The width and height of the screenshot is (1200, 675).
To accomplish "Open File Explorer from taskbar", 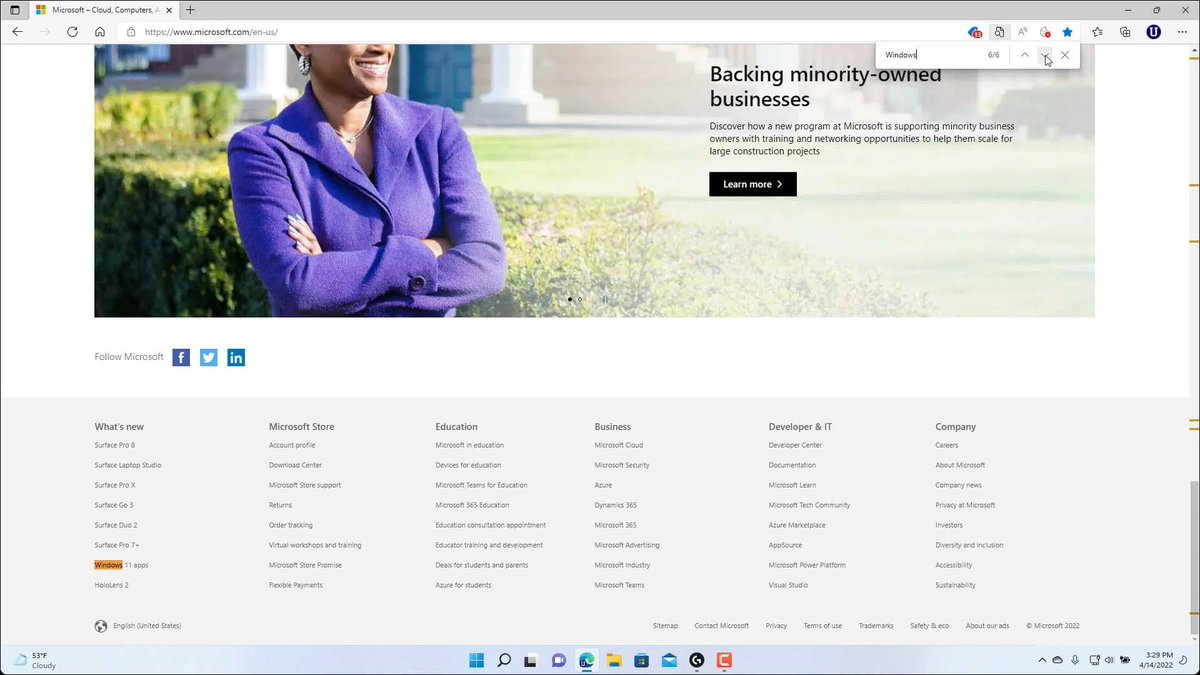I will 614,660.
